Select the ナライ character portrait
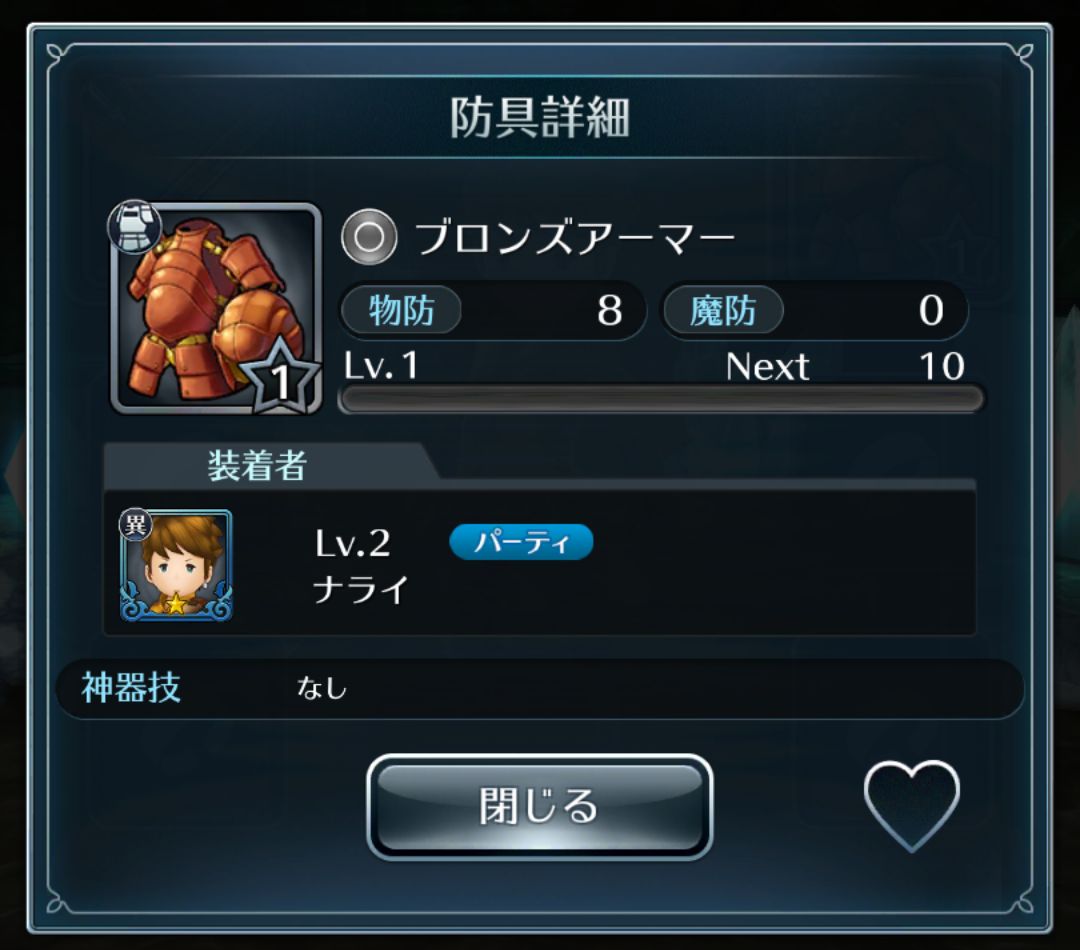 tap(176, 565)
